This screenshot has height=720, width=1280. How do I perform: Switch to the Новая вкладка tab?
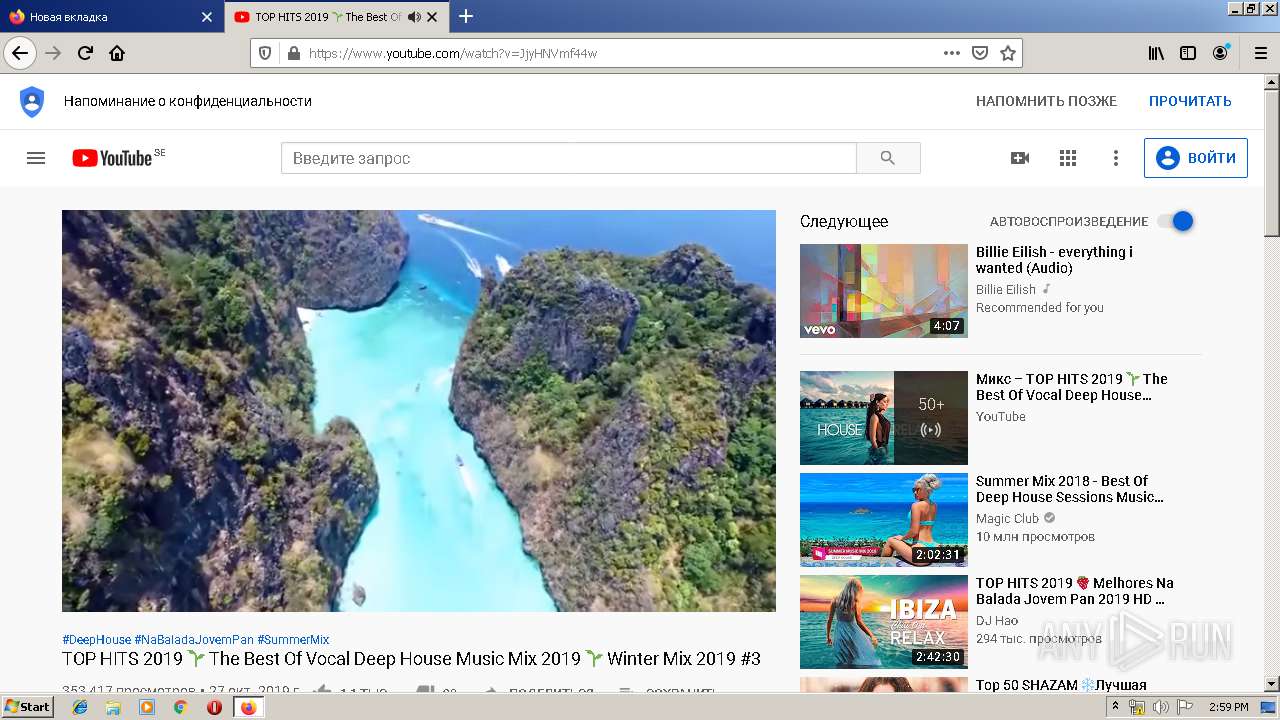[x=111, y=17]
